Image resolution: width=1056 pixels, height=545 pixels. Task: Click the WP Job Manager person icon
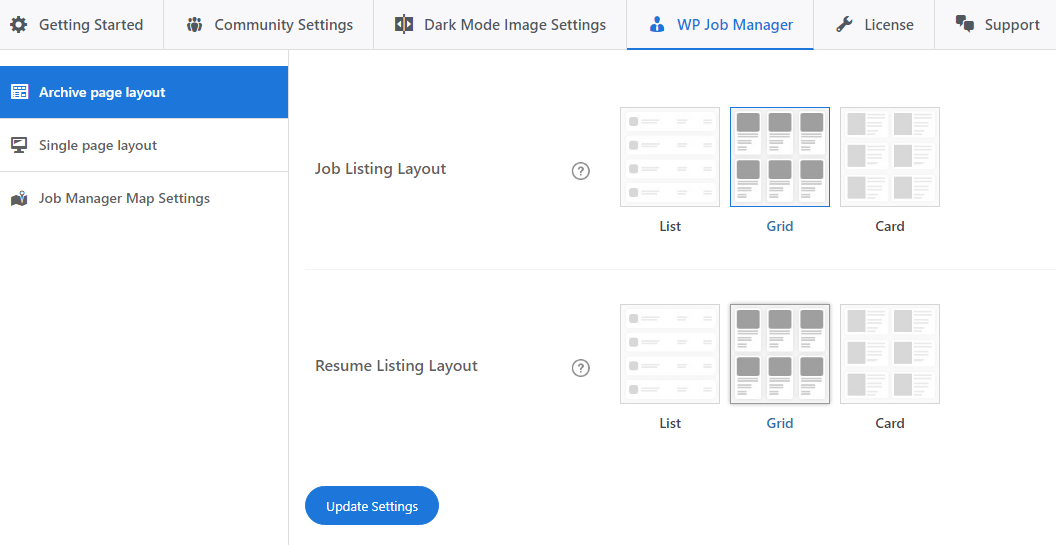pos(657,25)
